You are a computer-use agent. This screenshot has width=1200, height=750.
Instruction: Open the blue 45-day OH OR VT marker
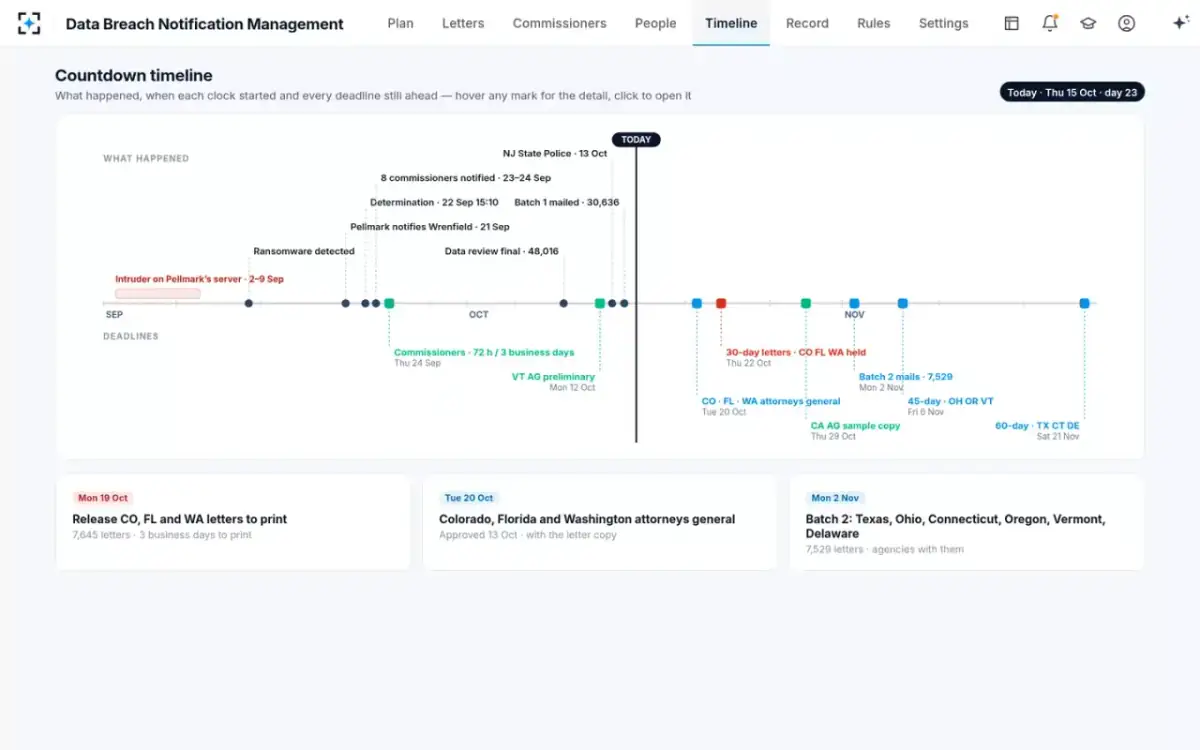point(903,303)
